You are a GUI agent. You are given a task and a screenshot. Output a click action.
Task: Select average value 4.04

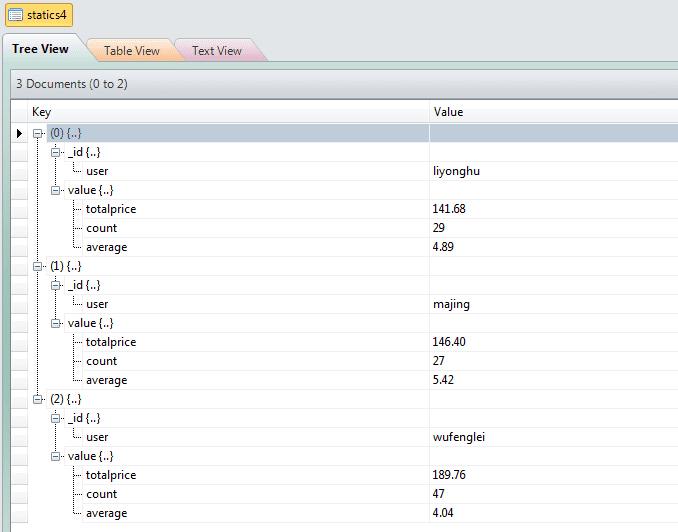(443, 513)
